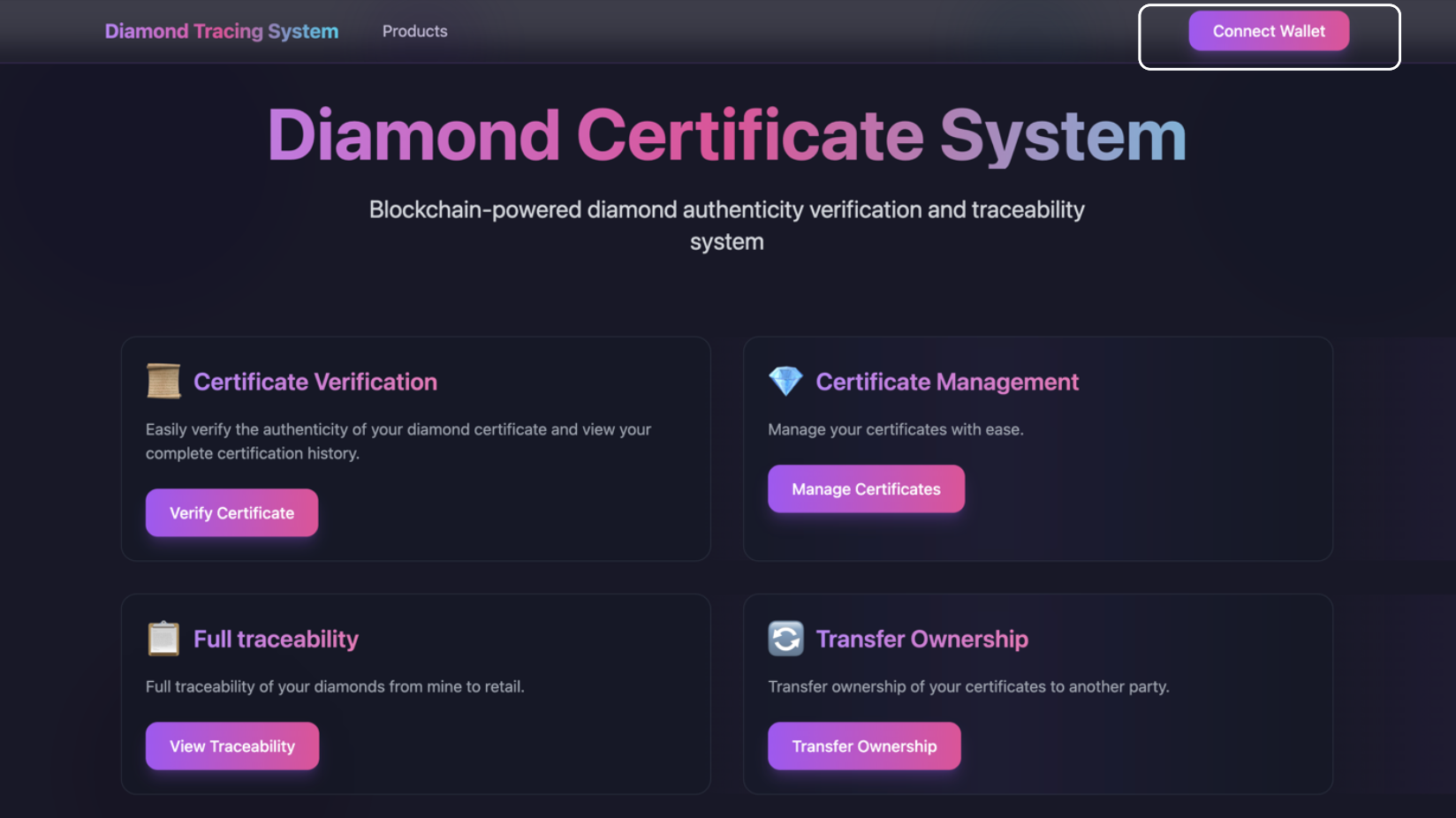
Task: Open Manage Certificates
Action: [x=866, y=489]
